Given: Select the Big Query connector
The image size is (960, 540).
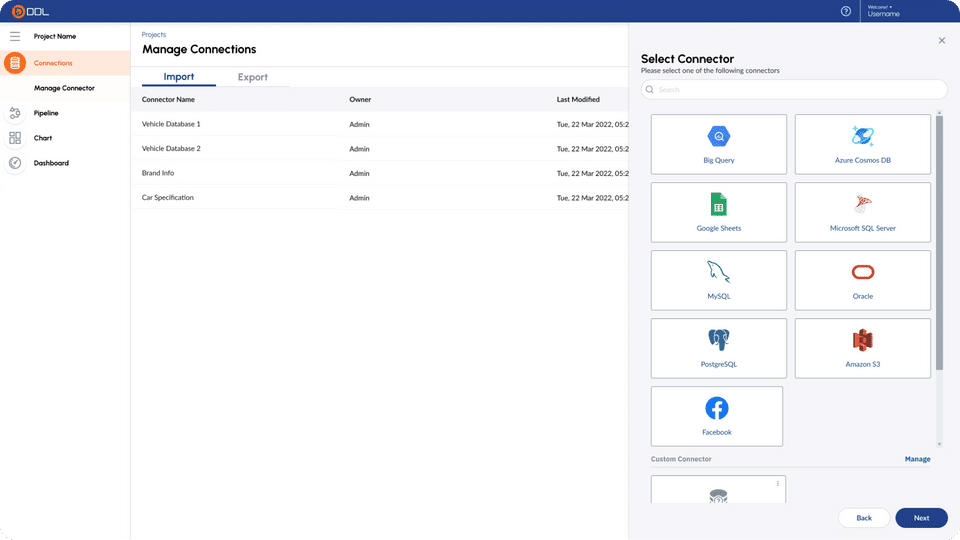Looking at the screenshot, I should (x=717, y=144).
